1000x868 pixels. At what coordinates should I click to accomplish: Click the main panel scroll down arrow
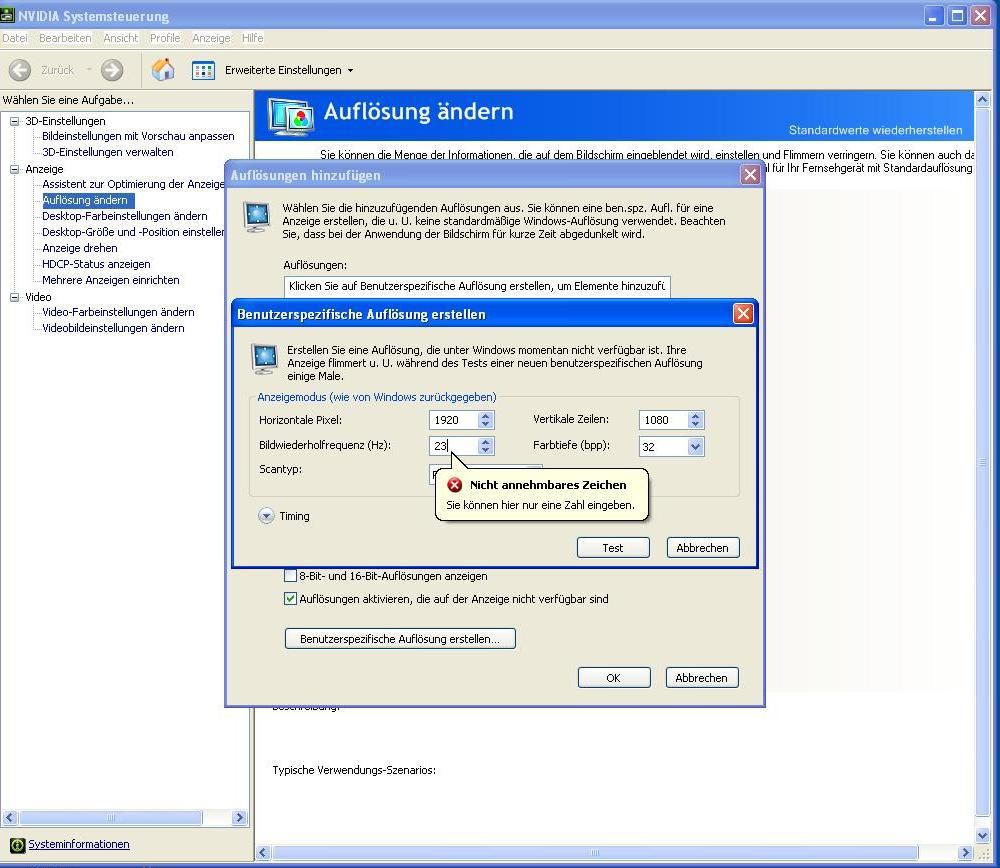[982, 835]
